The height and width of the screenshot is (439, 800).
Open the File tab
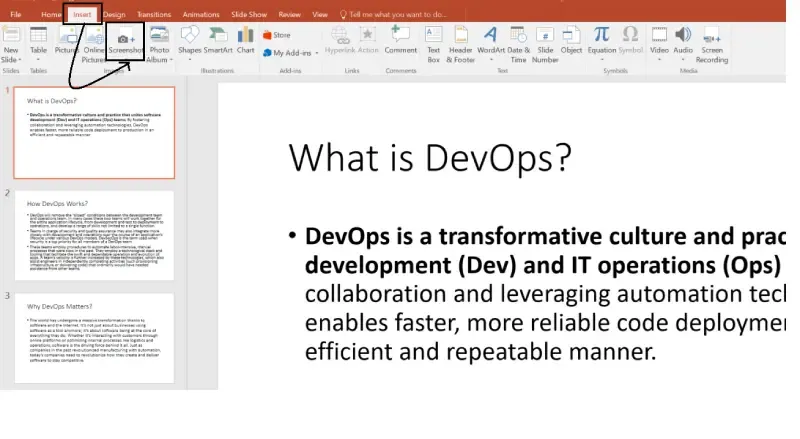(x=16, y=14)
